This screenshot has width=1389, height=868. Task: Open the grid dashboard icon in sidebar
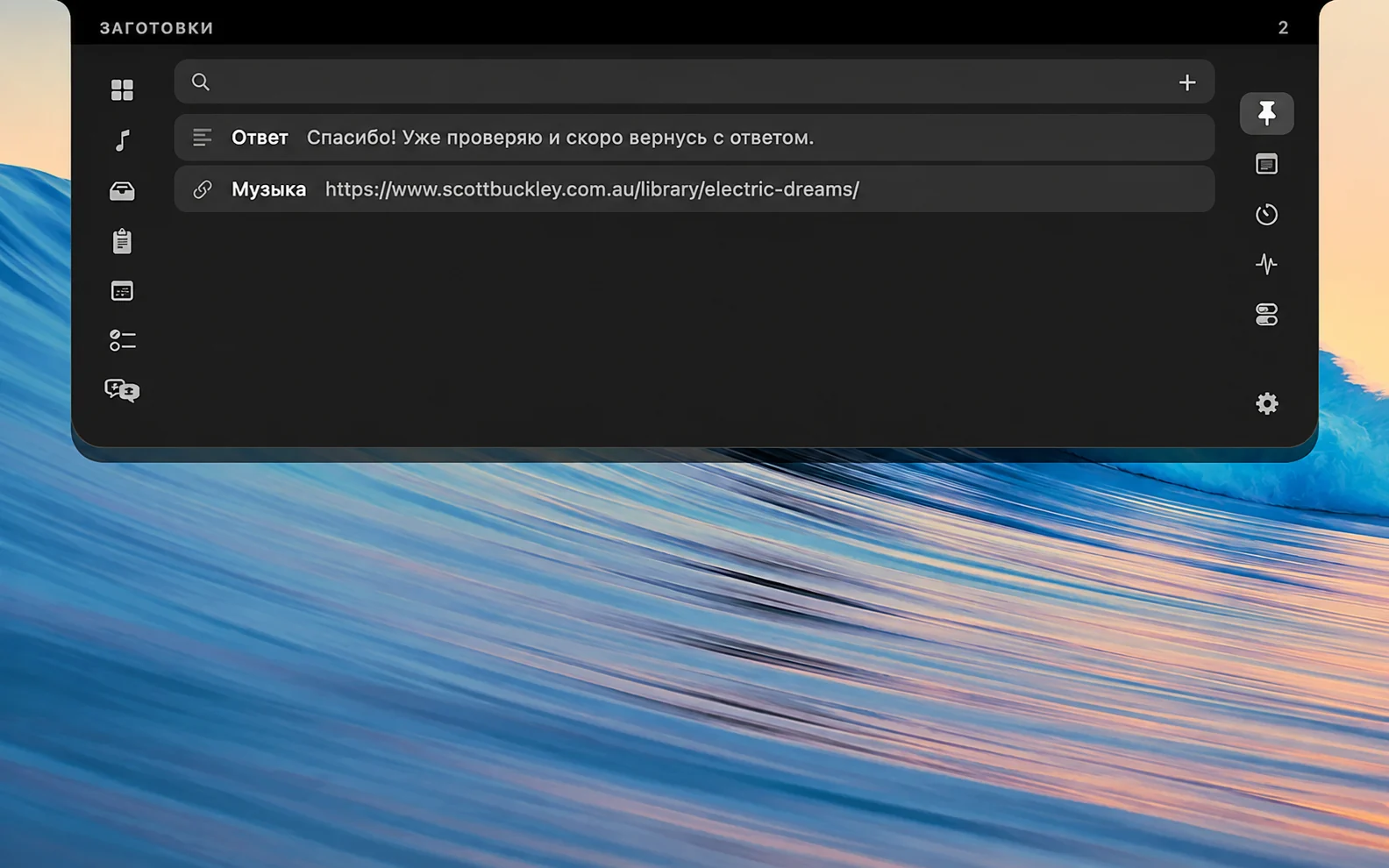tap(122, 89)
